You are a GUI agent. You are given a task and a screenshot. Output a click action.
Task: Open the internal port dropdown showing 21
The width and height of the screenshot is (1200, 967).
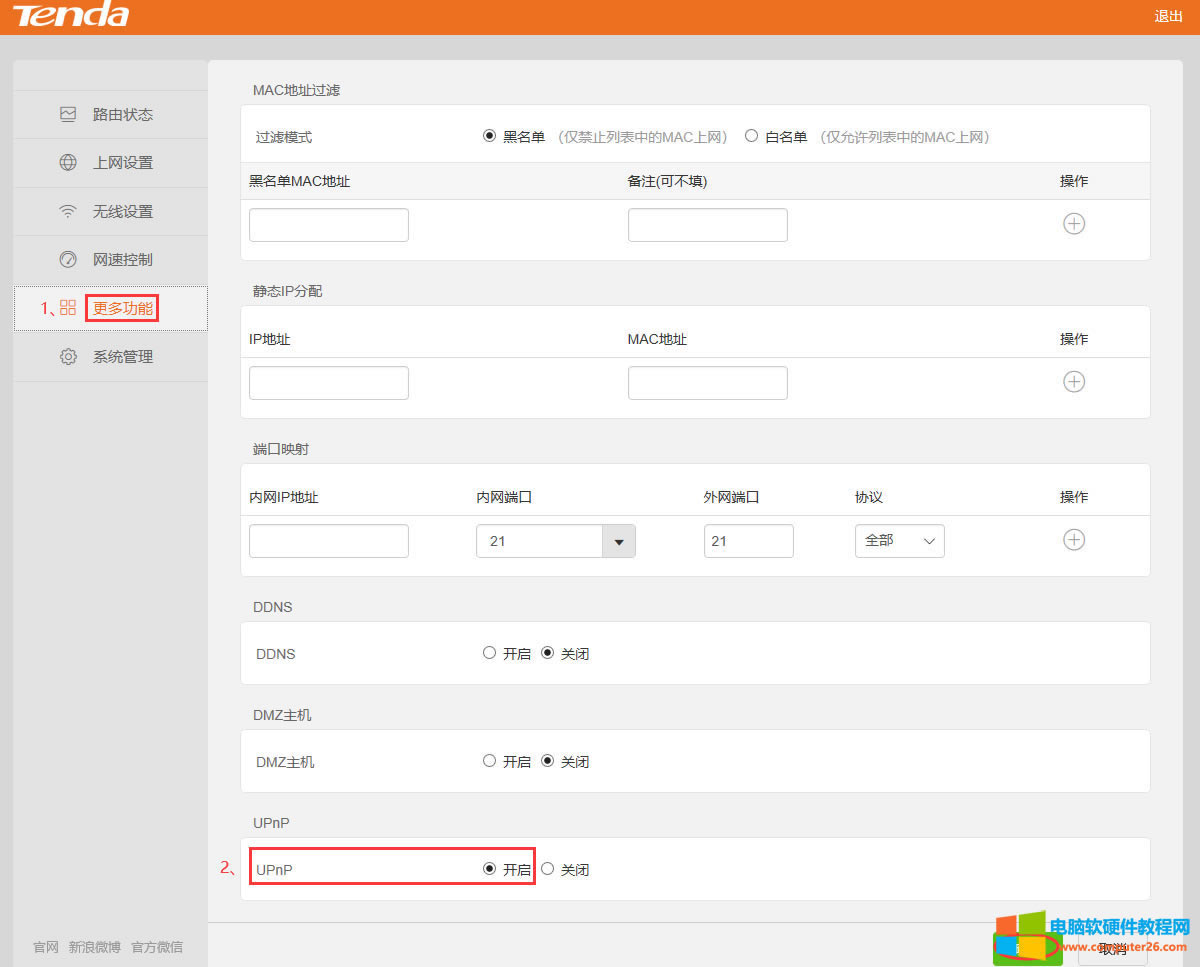point(619,540)
